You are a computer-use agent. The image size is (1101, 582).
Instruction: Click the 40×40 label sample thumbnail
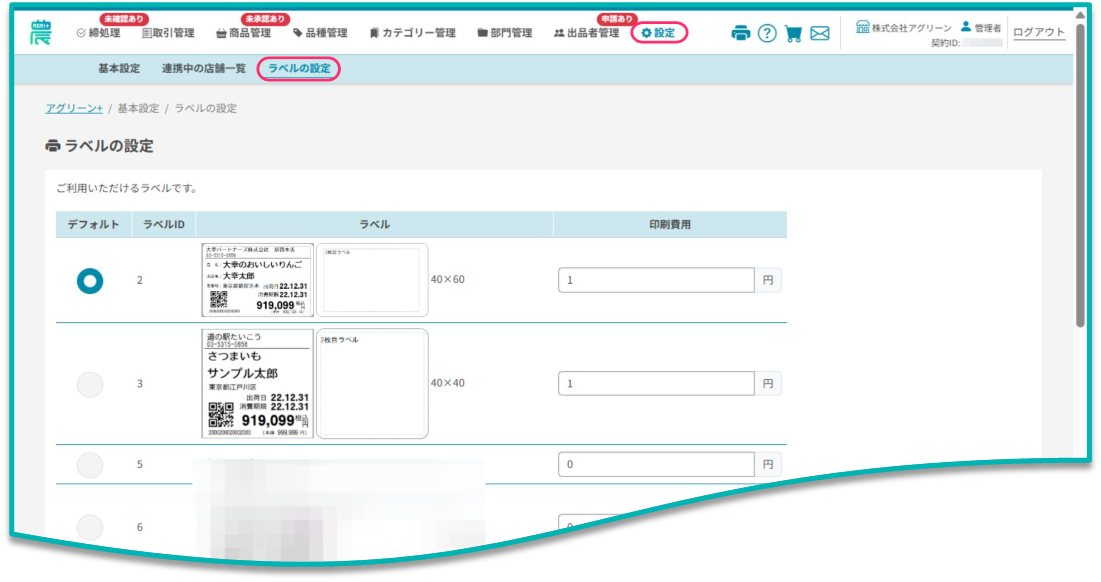pyautogui.click(x=258, y=384)
